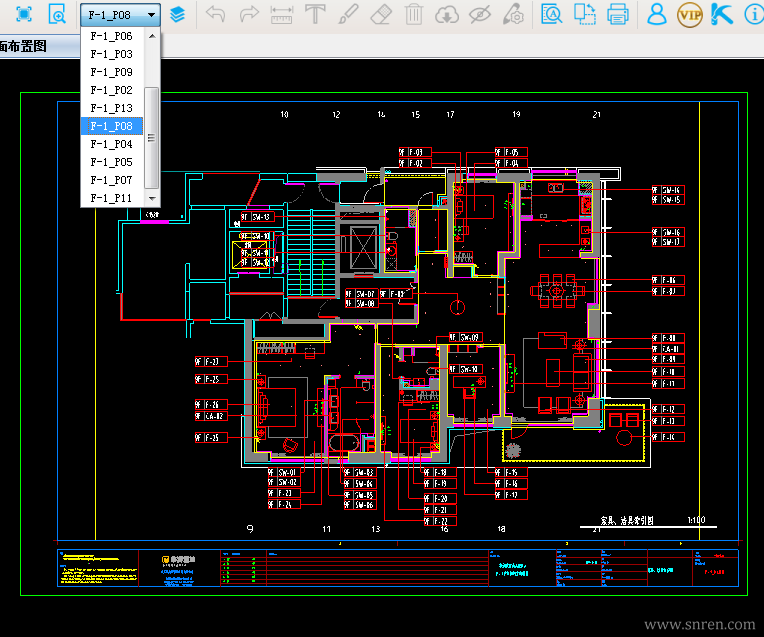The image size is (764, 637).
Task: Select the pencil drawing tool
Action: point(348,14)
